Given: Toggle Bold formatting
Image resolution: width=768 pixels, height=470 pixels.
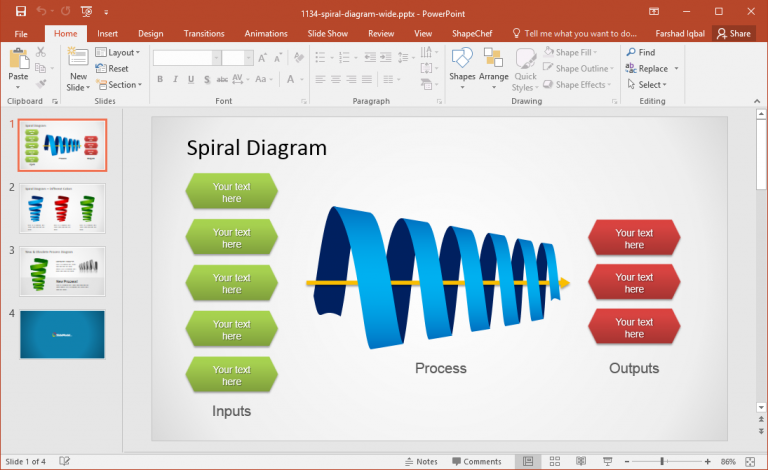Looking at the screenshot, I should (160, 79).
